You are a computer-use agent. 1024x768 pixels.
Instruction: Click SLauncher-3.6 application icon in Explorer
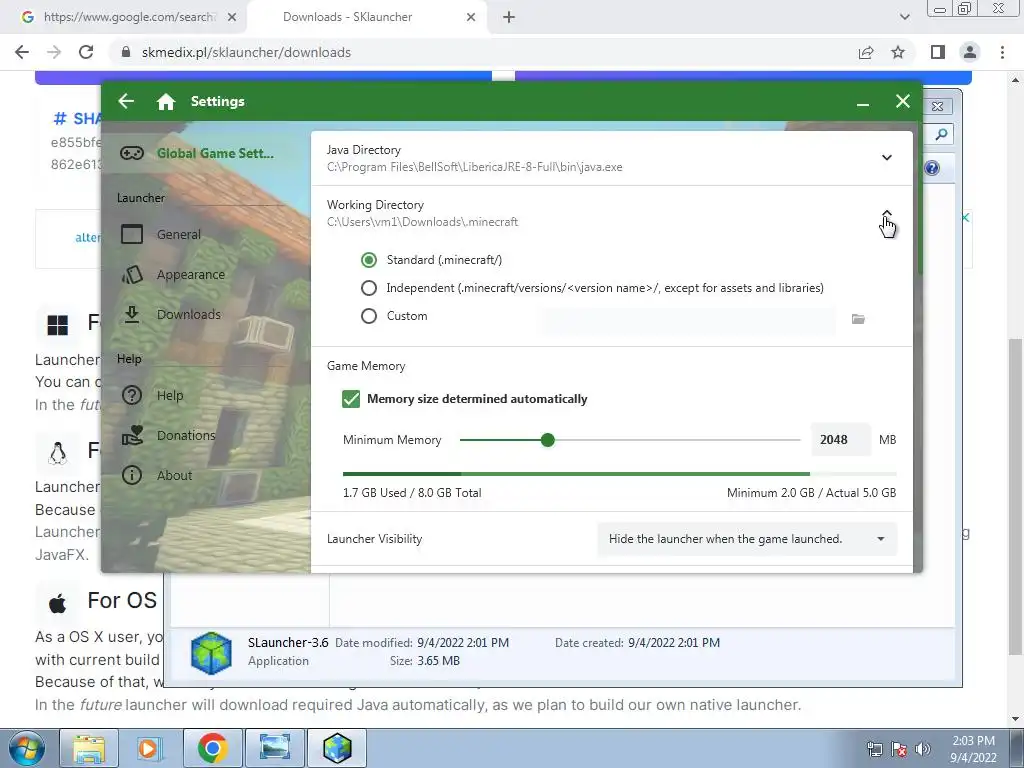point(212,652)
